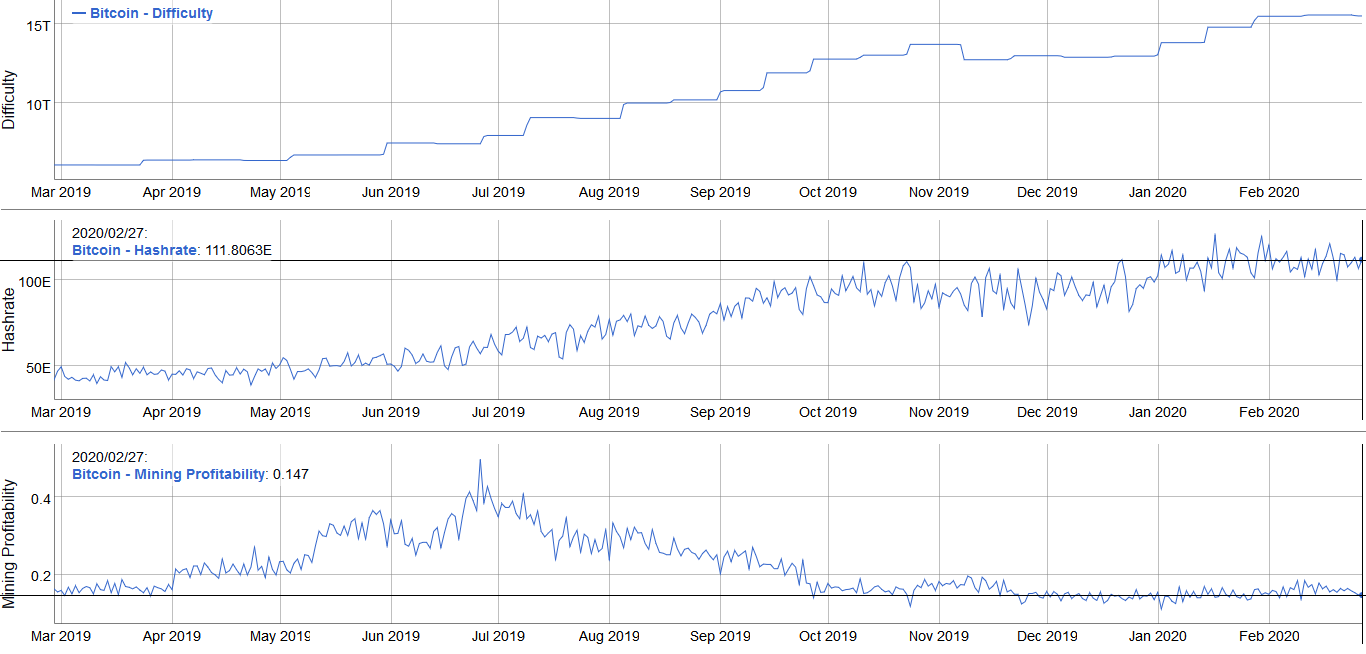
Task: Select the 50E tick on Hashrate axis
Action: (x=39, y=367)
